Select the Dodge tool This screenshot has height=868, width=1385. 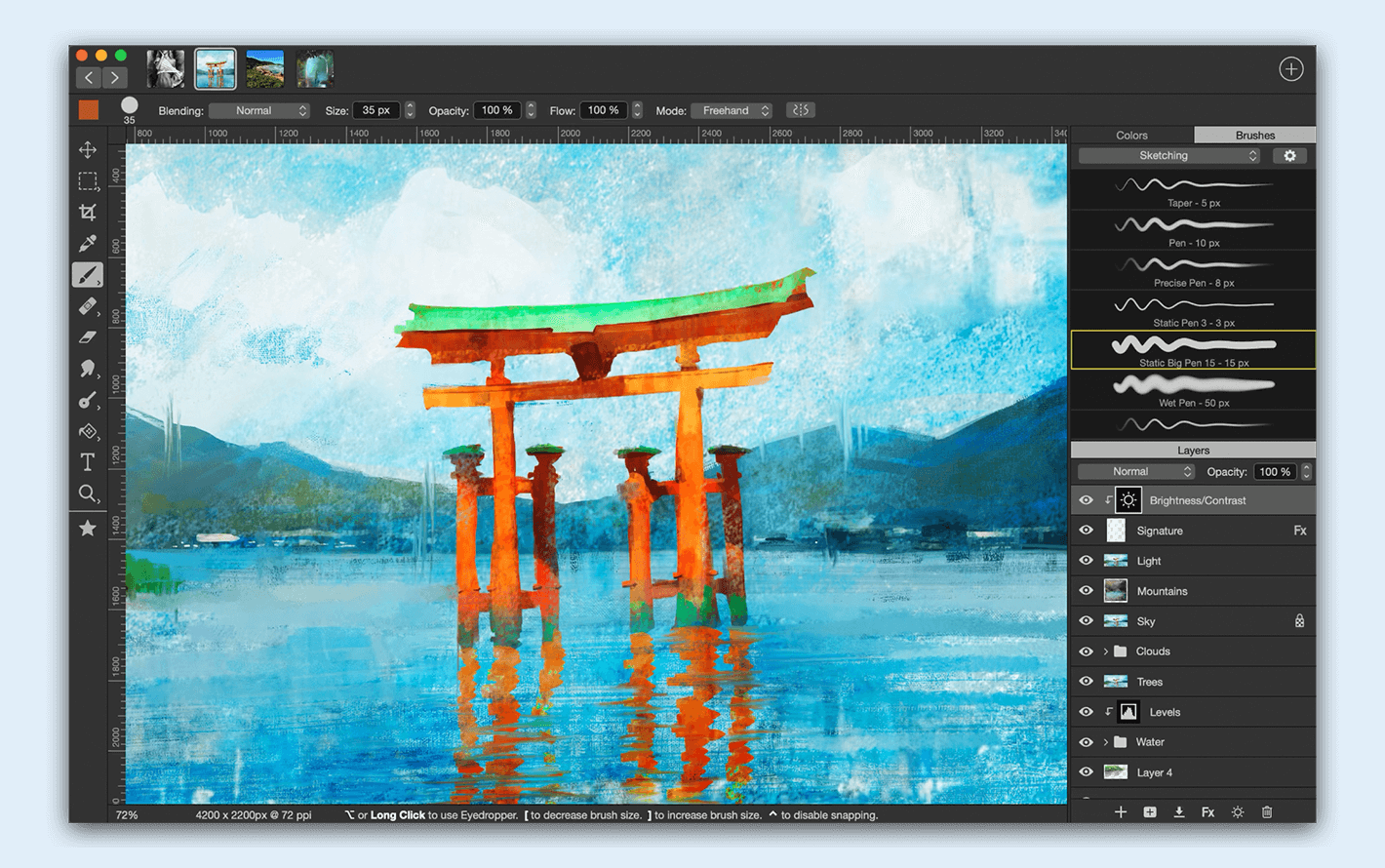click(88, 400)
